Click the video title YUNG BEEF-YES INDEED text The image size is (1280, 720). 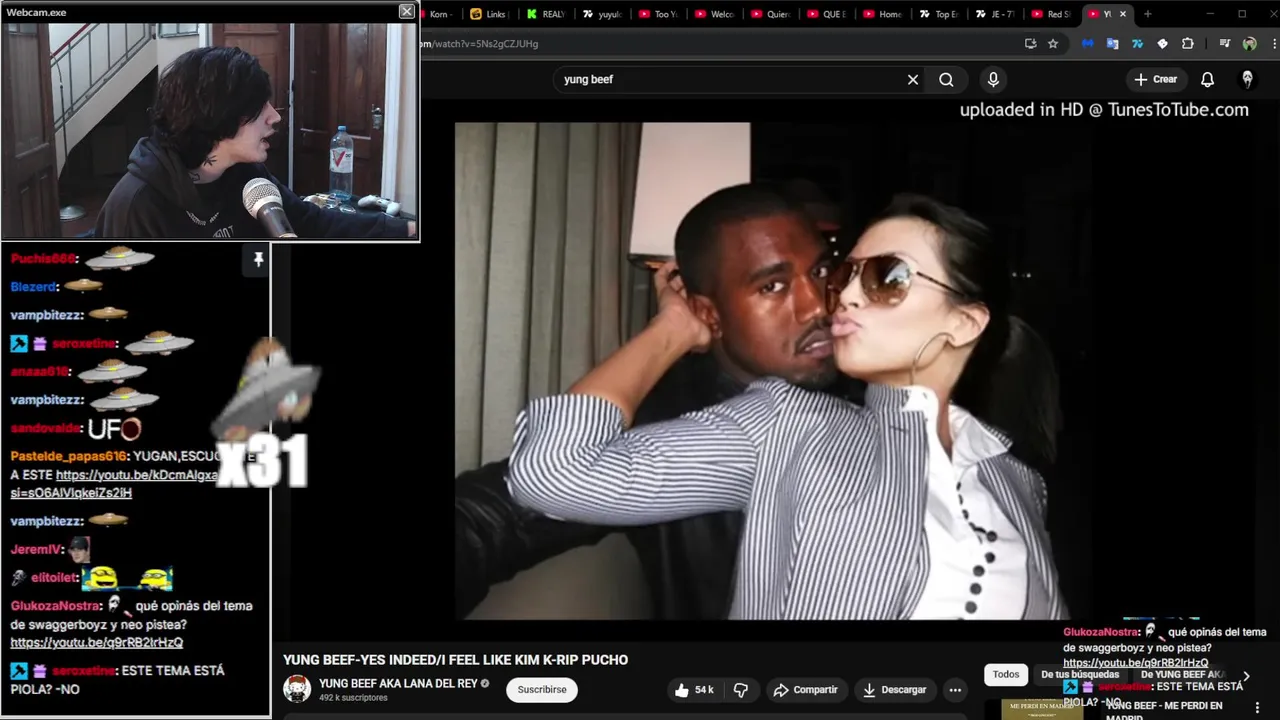coord(455,660)
